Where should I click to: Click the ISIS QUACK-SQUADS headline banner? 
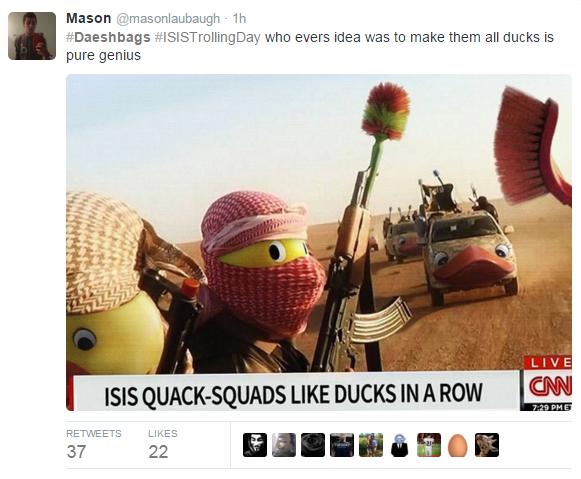(293, 393)
